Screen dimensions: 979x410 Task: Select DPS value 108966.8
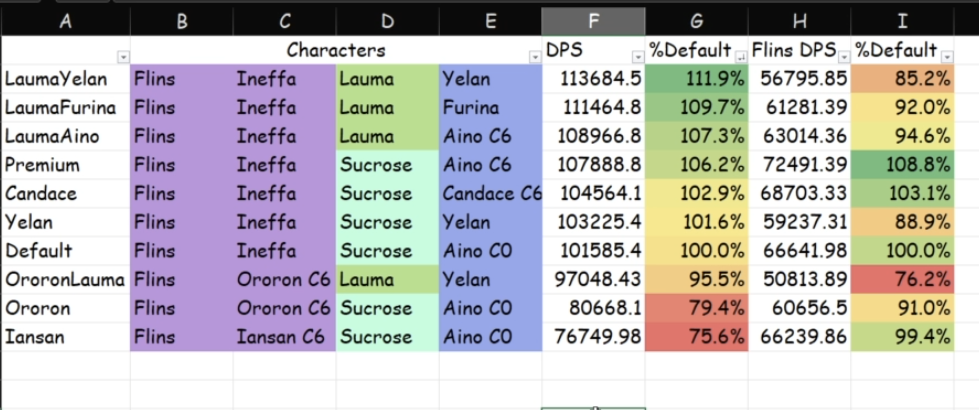[x=594, y=136]
